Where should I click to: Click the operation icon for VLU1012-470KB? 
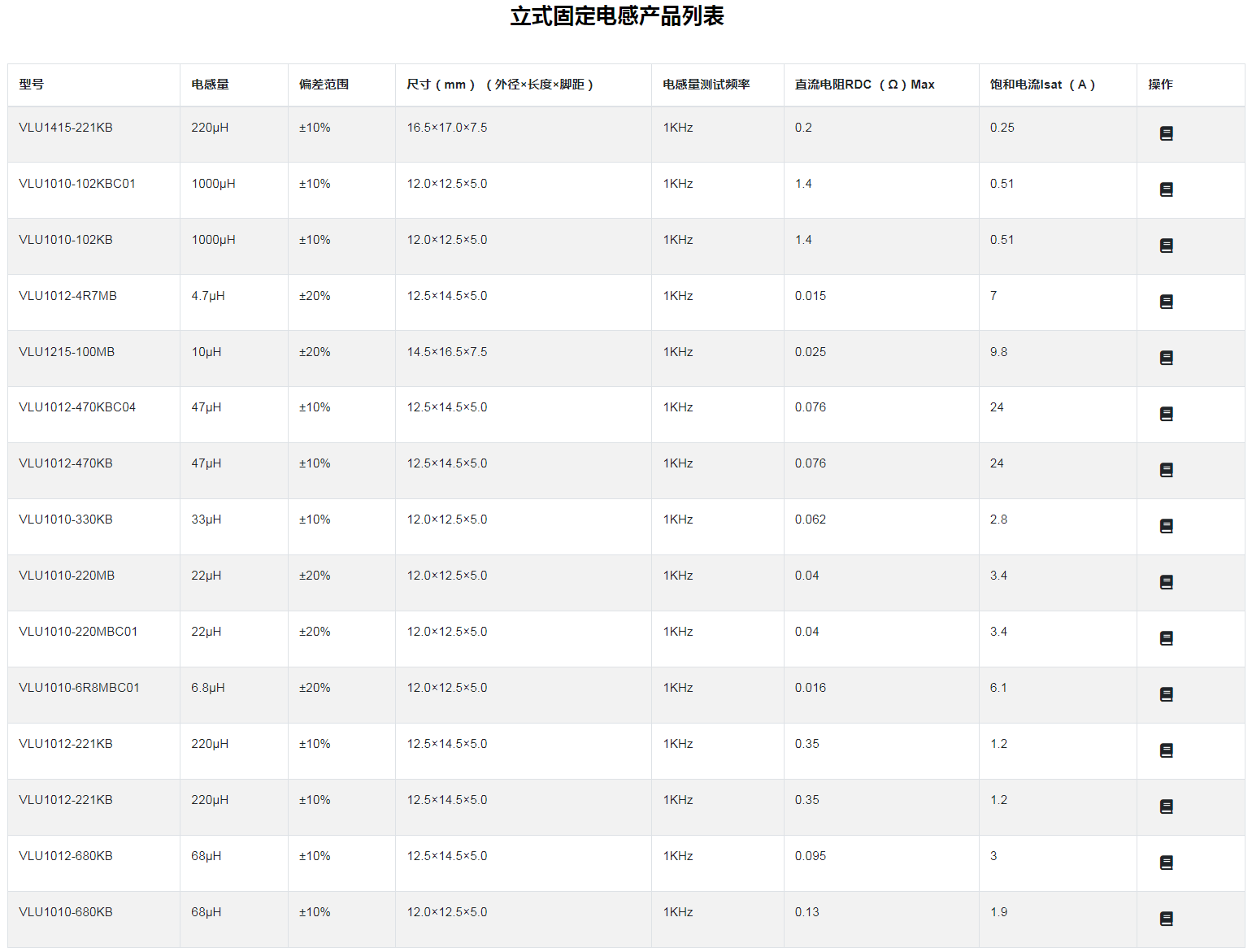pos(1166,470)
